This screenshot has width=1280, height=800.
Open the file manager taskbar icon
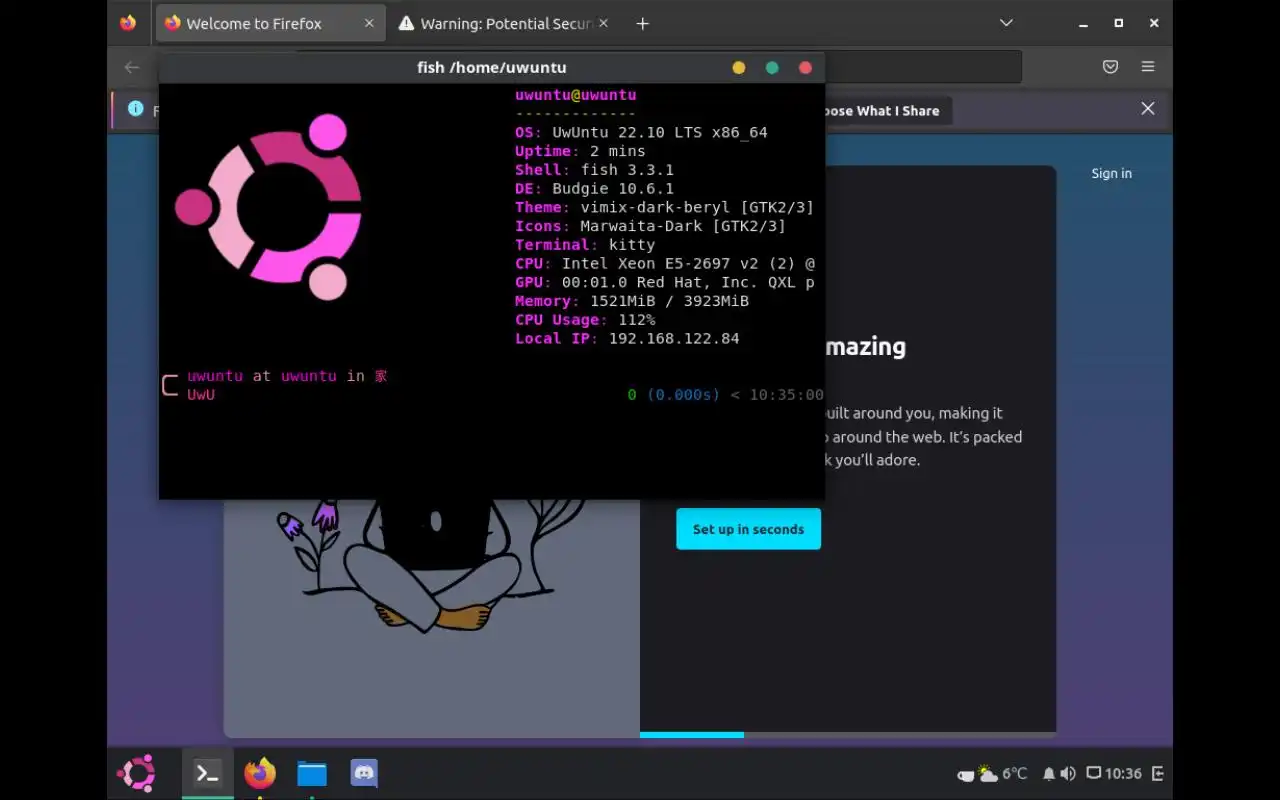[x=312, y=773]
